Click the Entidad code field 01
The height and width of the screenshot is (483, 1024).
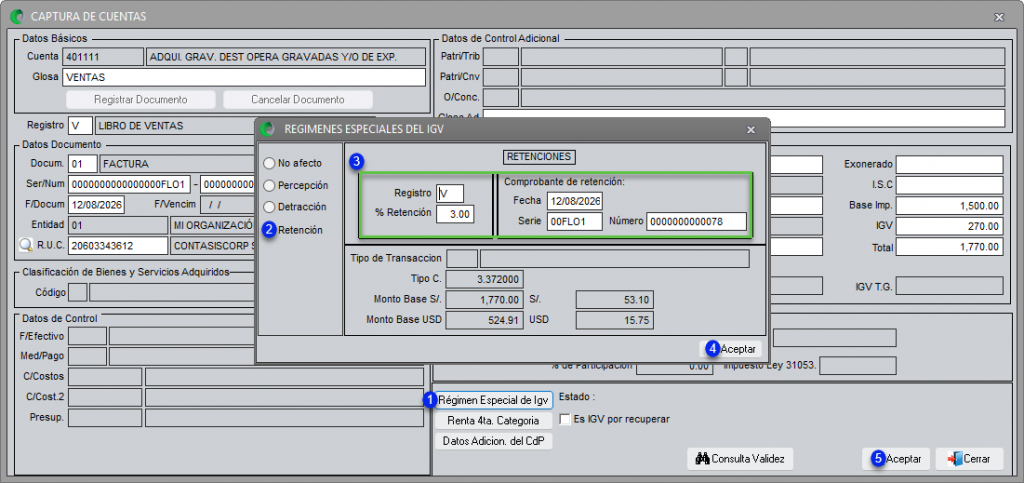(x=118, y=225)
